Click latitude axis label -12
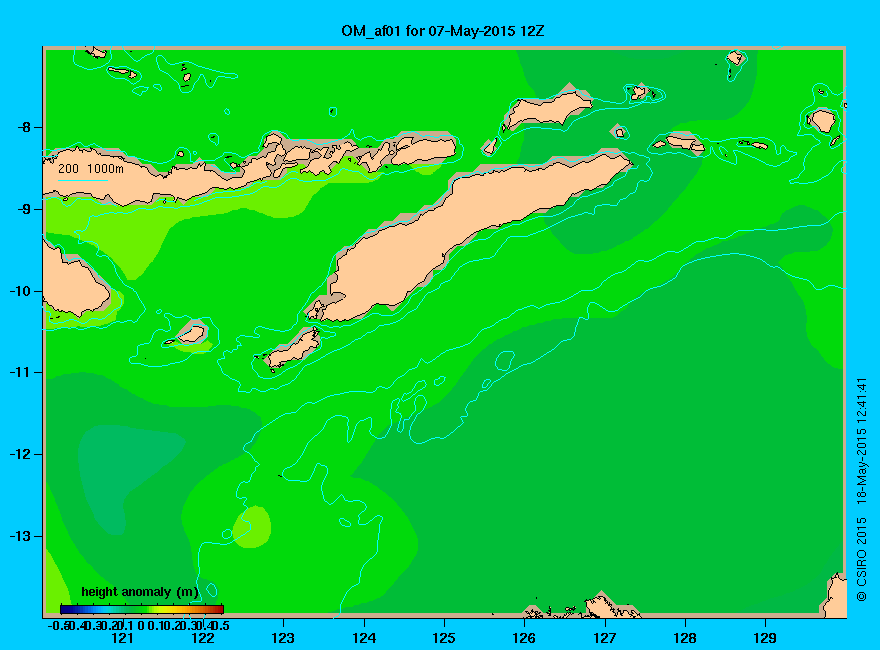This screenshot has width=880, height=650. 20,454
